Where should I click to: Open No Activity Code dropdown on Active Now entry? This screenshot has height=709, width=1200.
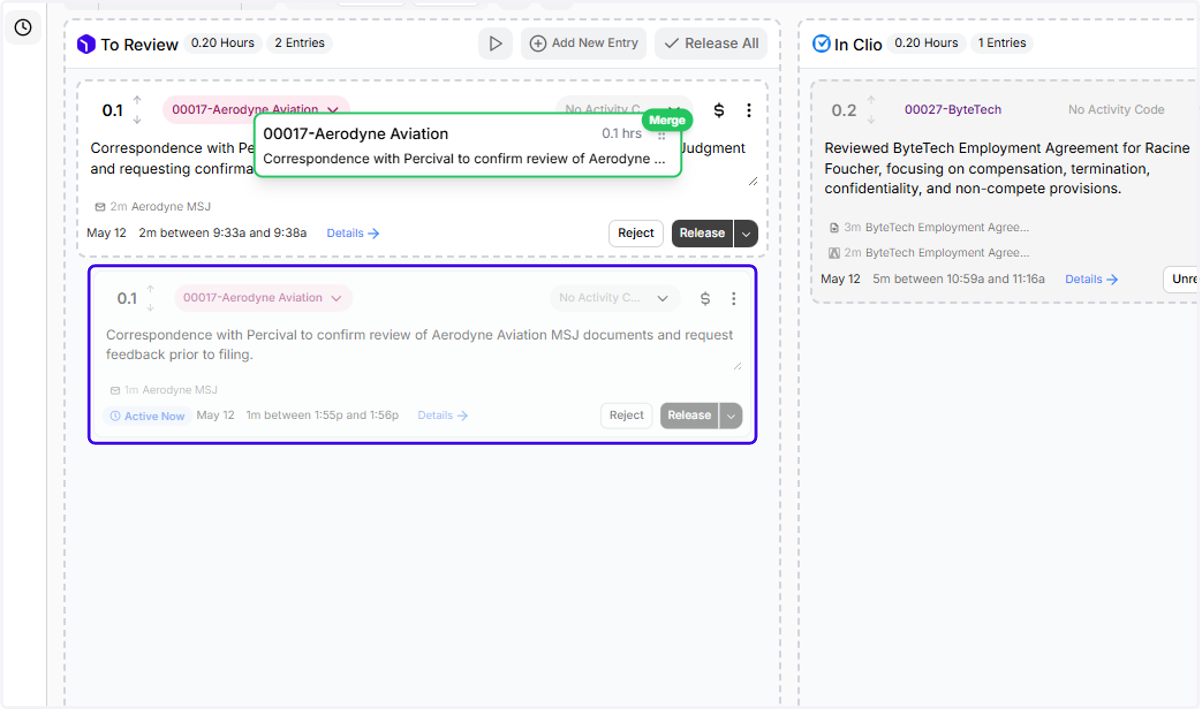[x=614, y=298]
